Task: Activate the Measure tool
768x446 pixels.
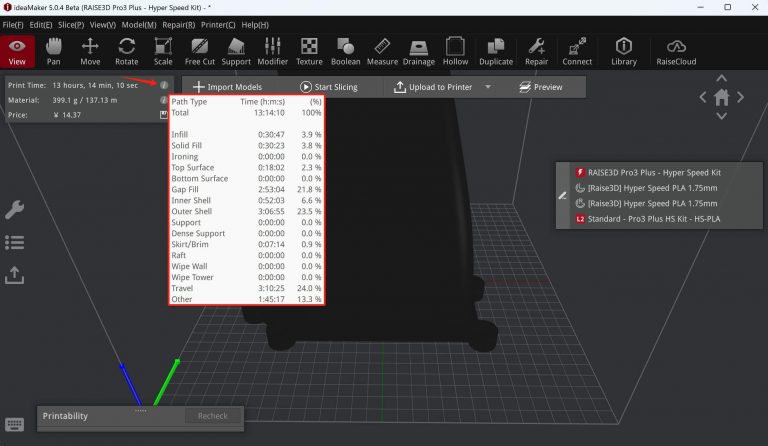Action: 382,51
